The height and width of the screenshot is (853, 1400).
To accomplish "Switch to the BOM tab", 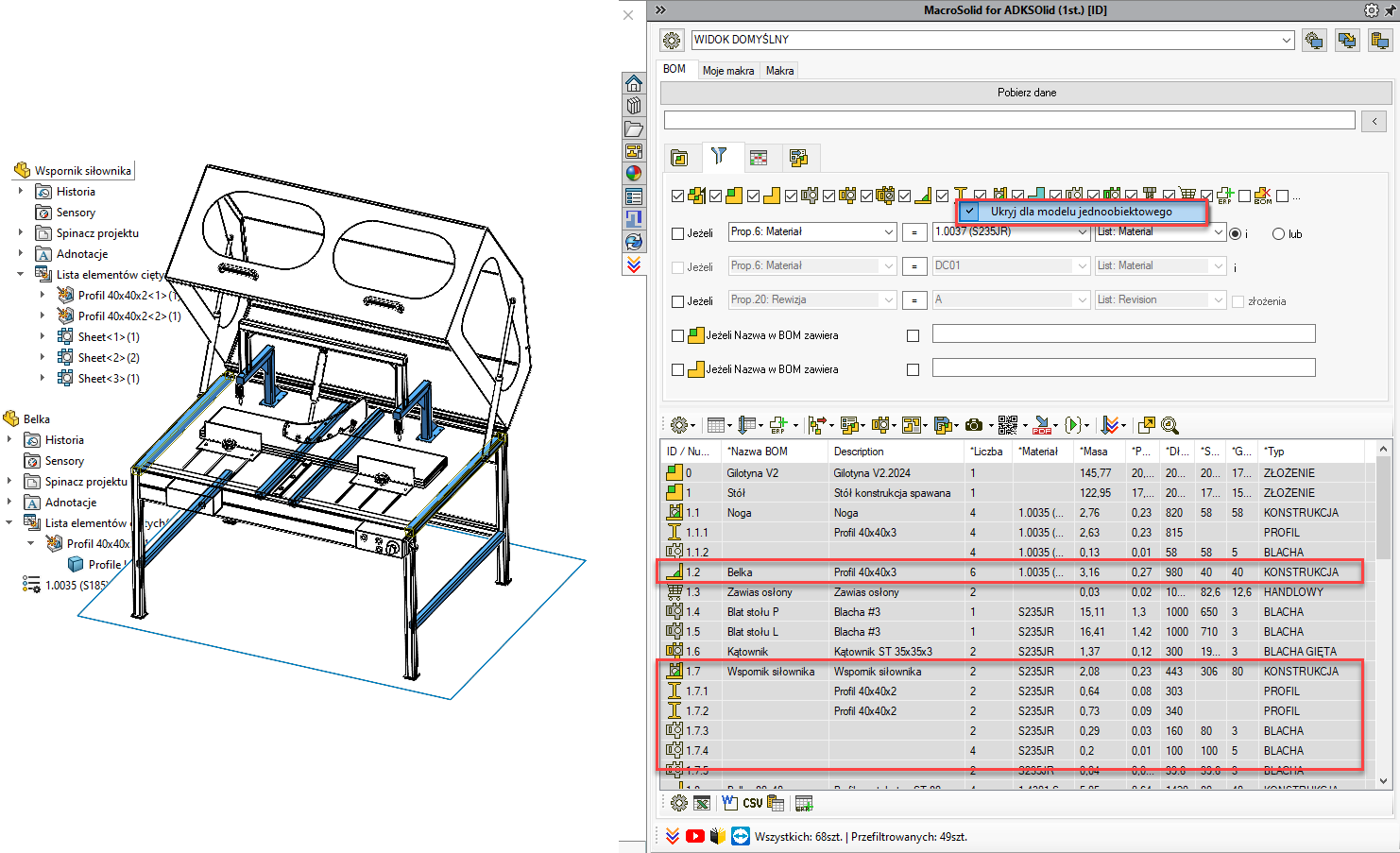I will pyautogui.click(x=674, y=69).
